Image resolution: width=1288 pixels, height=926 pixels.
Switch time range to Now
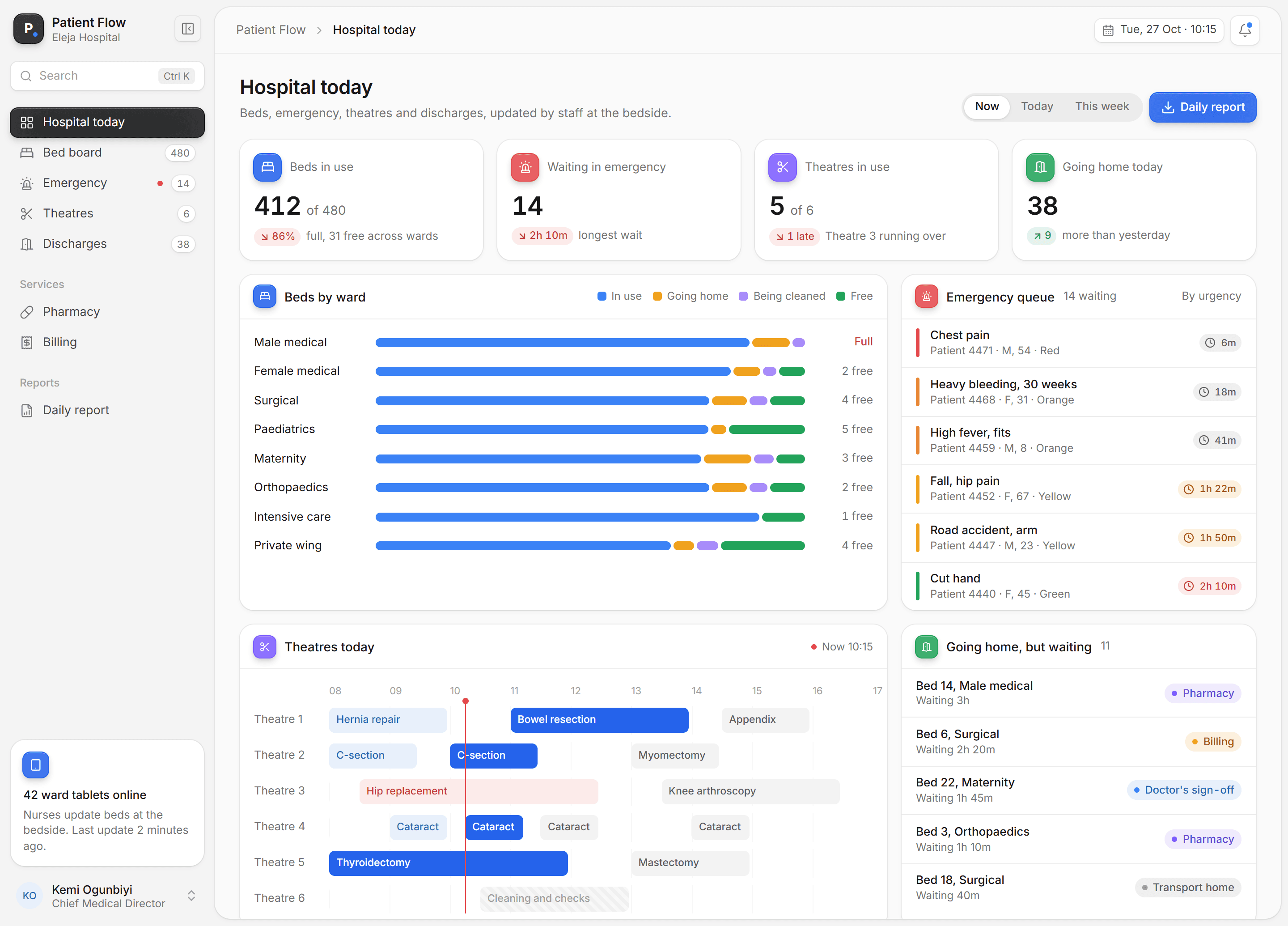987,106
